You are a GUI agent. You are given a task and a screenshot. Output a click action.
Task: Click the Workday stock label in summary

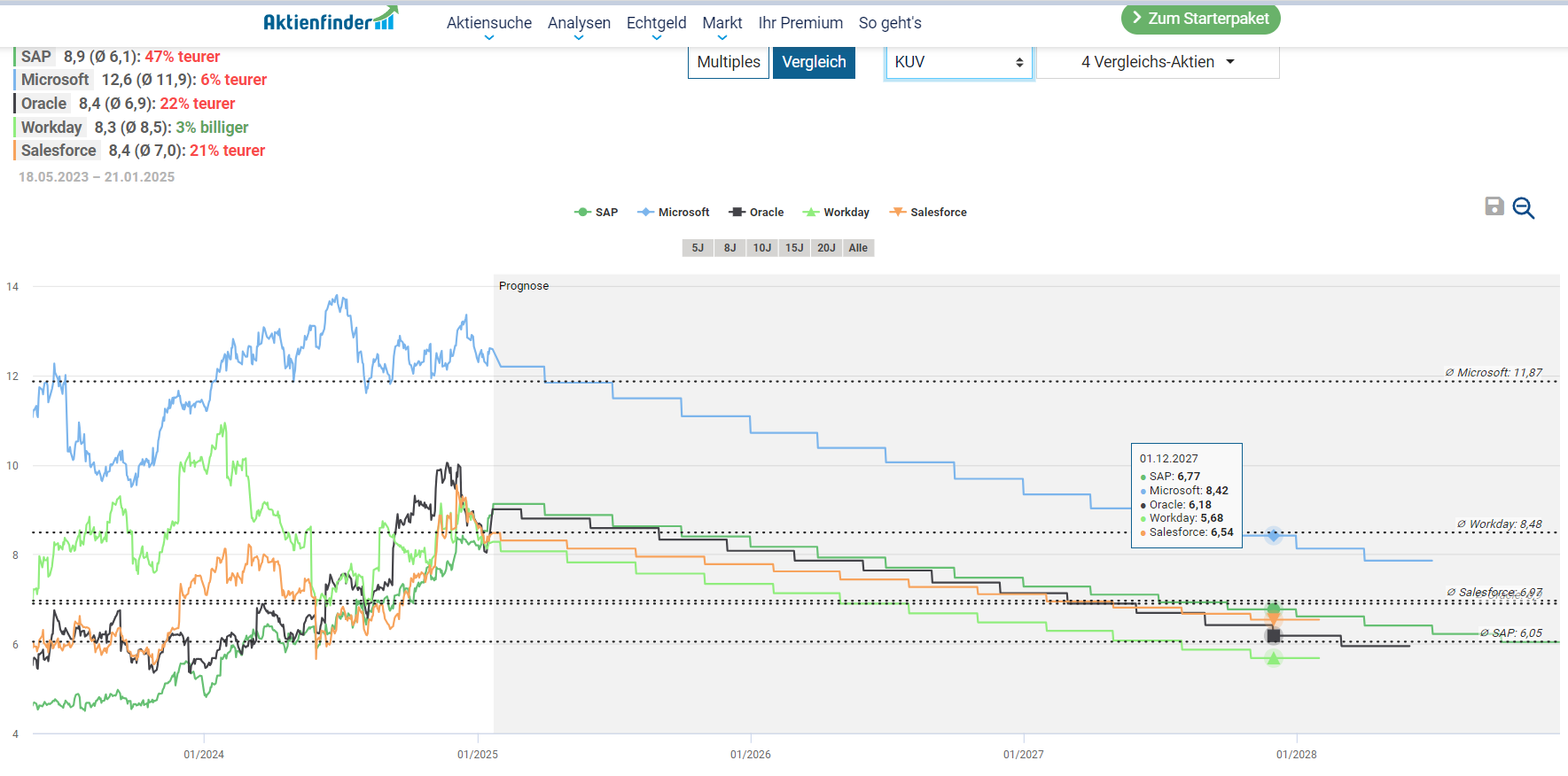point(51,128)
